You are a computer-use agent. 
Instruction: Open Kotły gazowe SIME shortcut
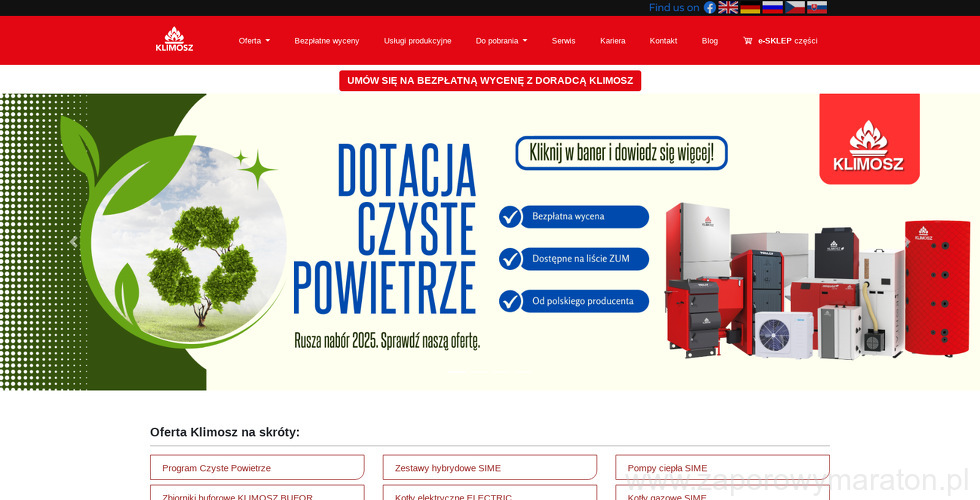722,493
